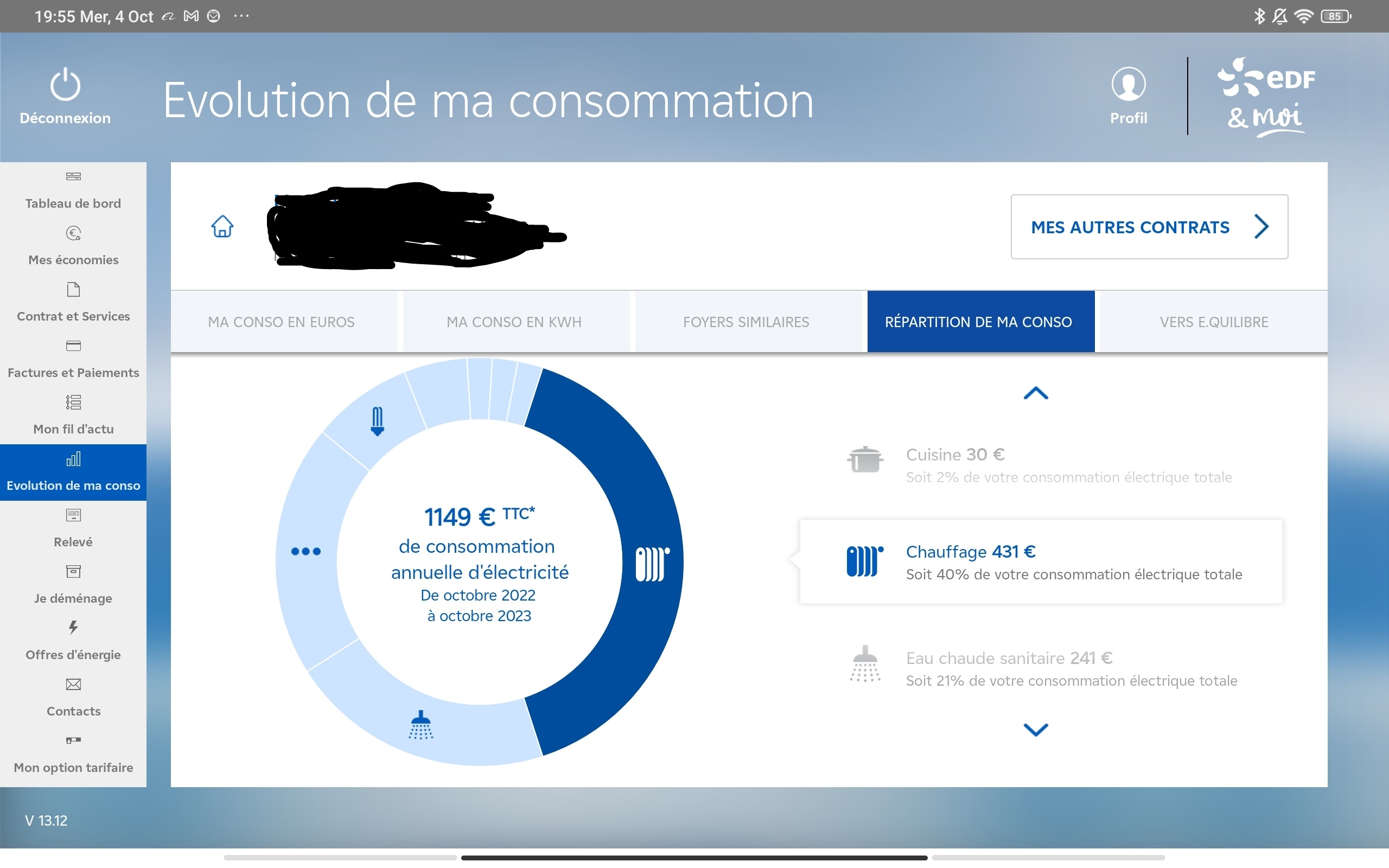
Task: Open Contrat et Services
Action: 73,303
